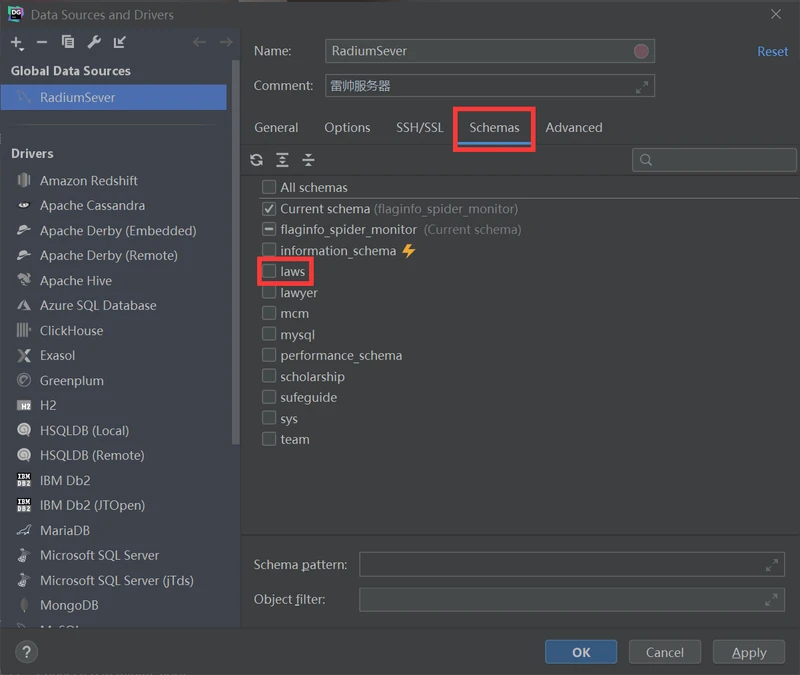The width and height of the screenshot is (800, 675).
Task: Check the mcm schema
Action: tap(269, 313)
